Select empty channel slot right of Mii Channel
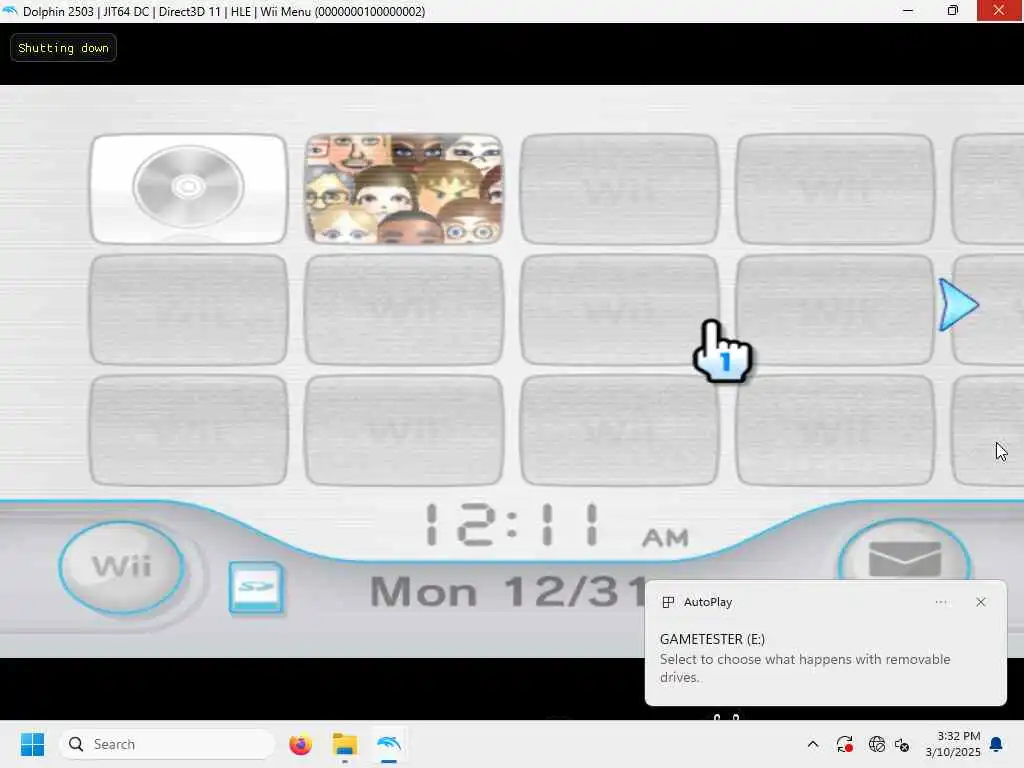 pyautogui.click(x=620, y=189)
